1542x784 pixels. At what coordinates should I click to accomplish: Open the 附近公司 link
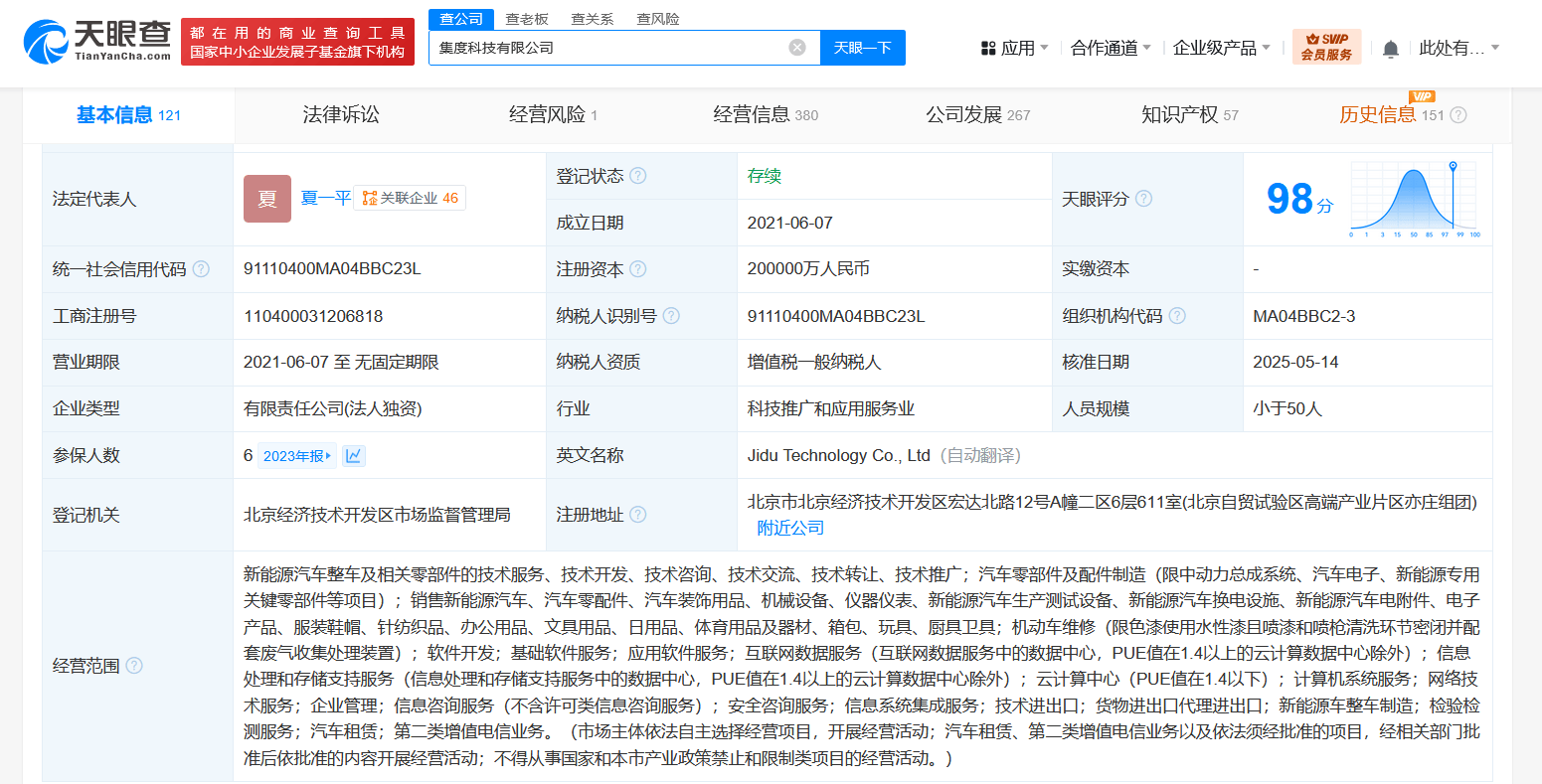pyautogui.click(x=790, y=528)
